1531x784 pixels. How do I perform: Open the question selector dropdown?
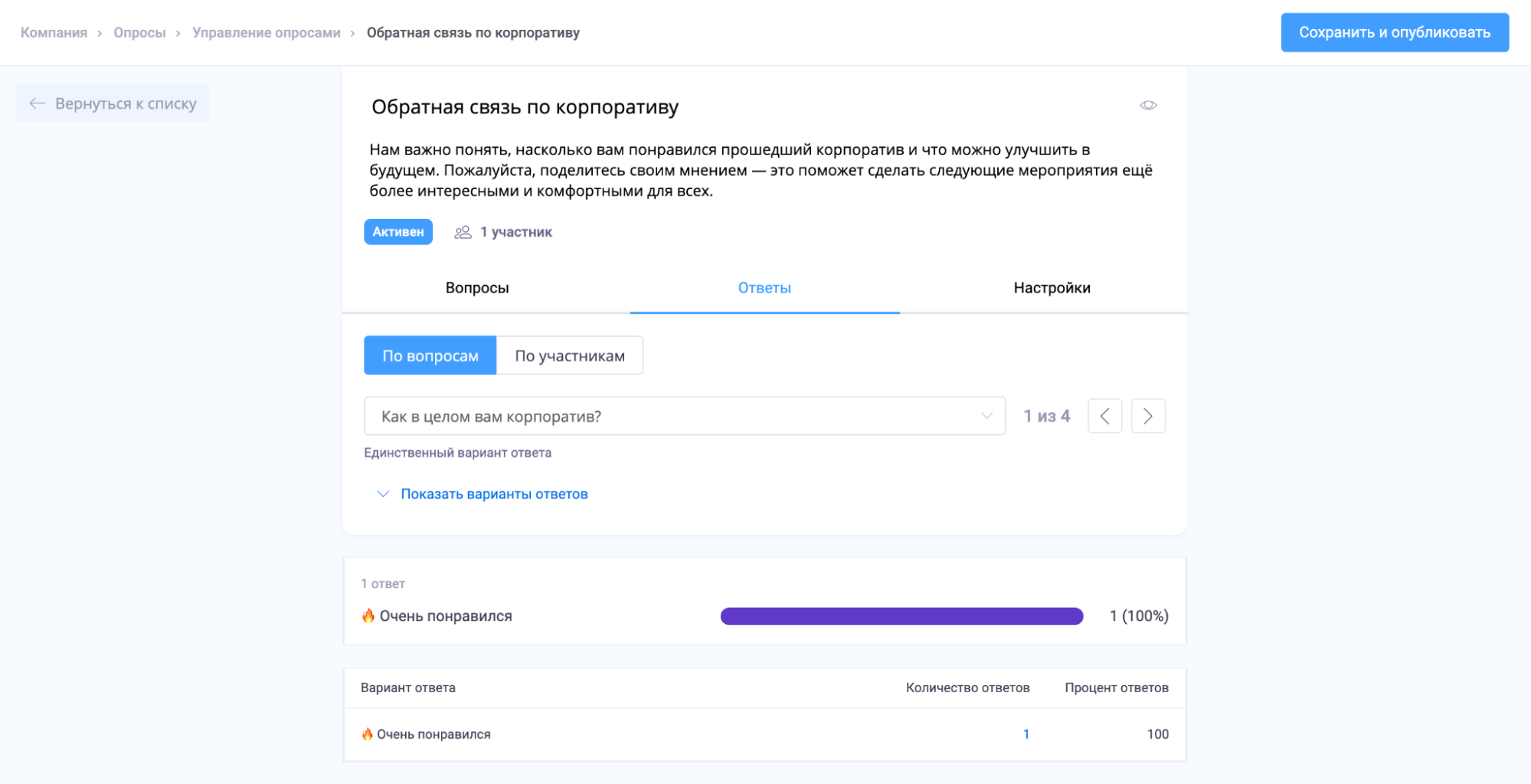674,416
